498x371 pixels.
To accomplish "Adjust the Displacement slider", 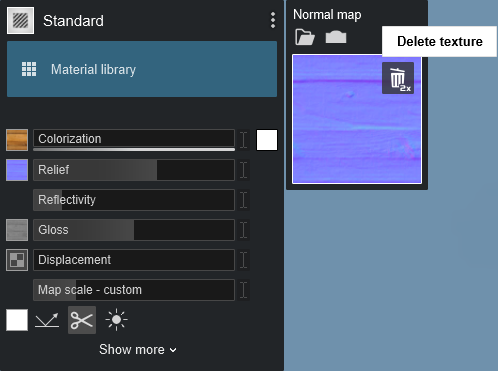I will [134, 260].
